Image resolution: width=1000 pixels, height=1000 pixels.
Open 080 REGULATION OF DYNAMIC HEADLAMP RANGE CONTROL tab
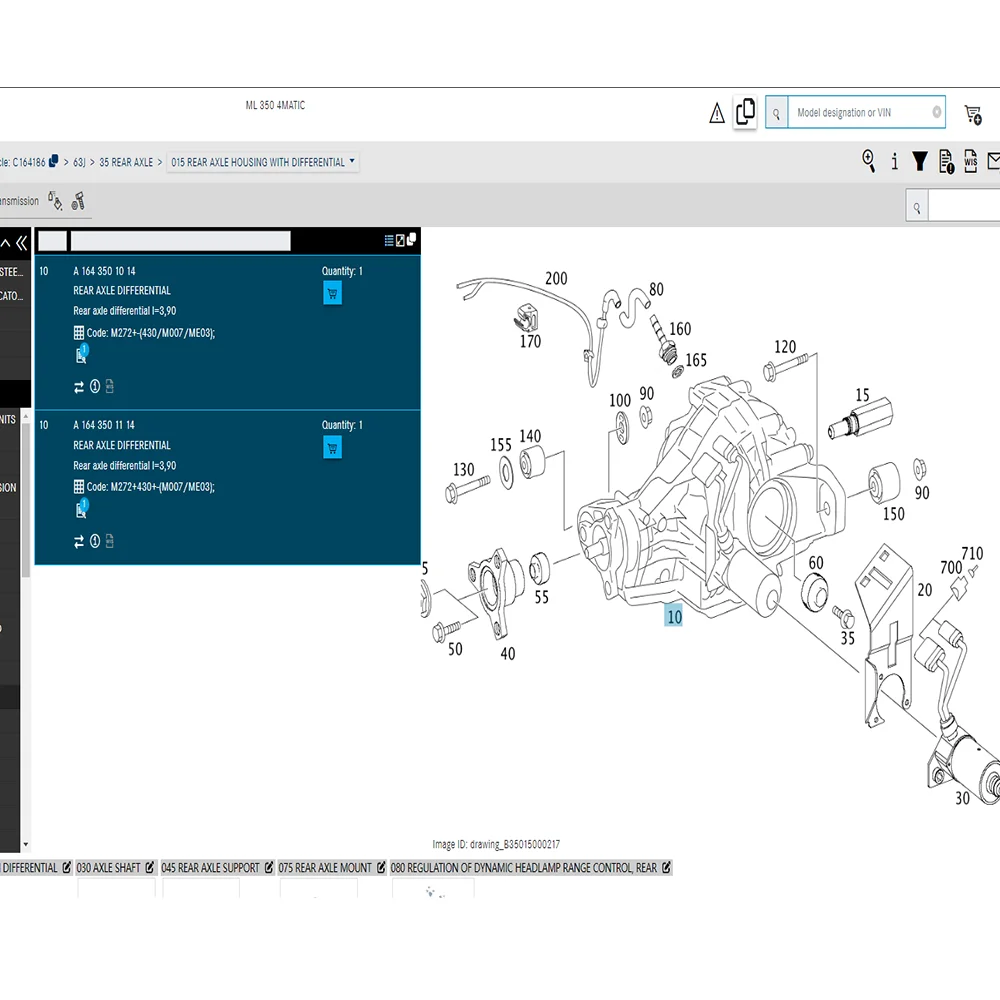coord(524,867)
